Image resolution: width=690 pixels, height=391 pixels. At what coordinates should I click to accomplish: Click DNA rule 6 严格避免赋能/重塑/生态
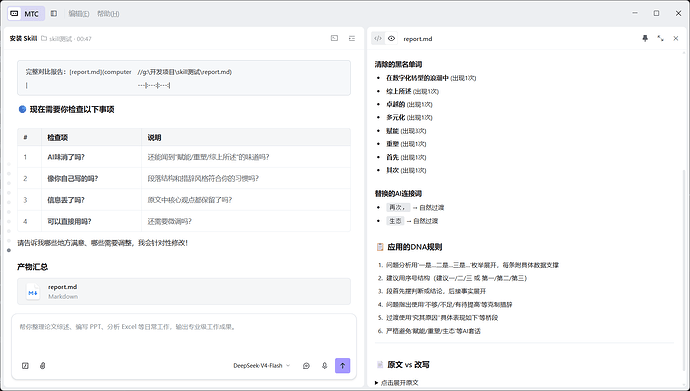click(433, 331)
